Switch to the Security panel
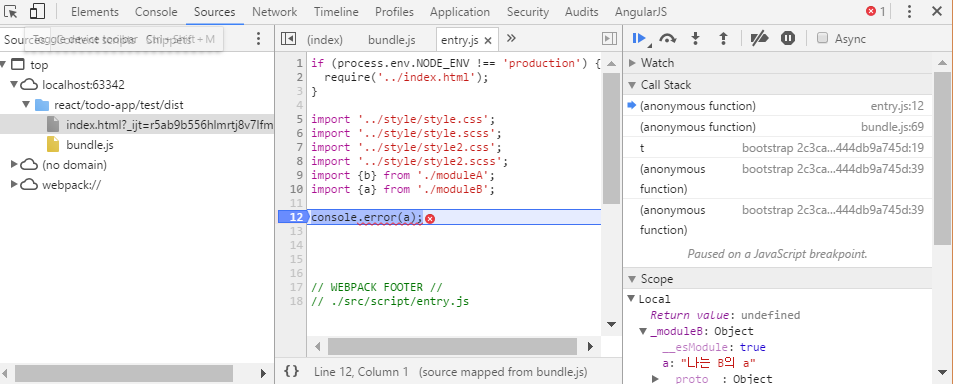 point(528,12)
